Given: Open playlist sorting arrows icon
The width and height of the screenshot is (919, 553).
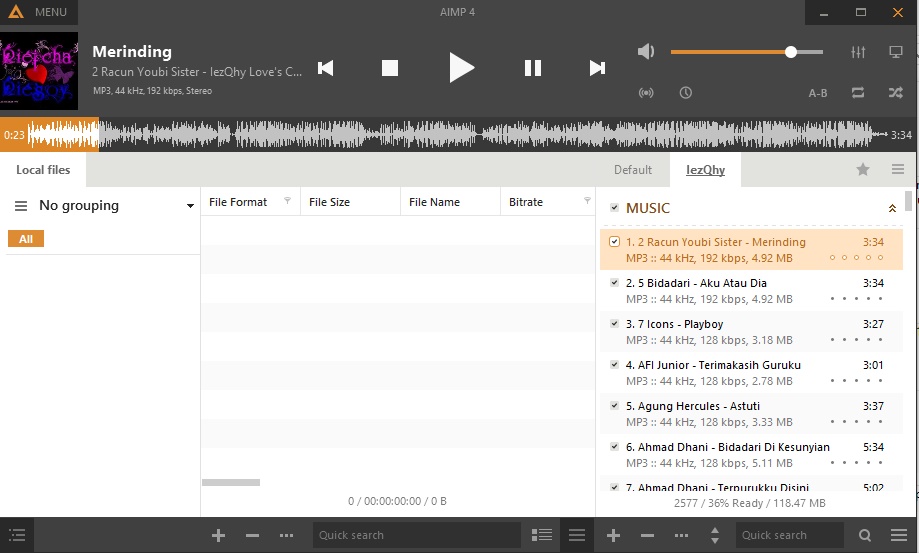Looking at the screenshot, I should coord(714,535).
